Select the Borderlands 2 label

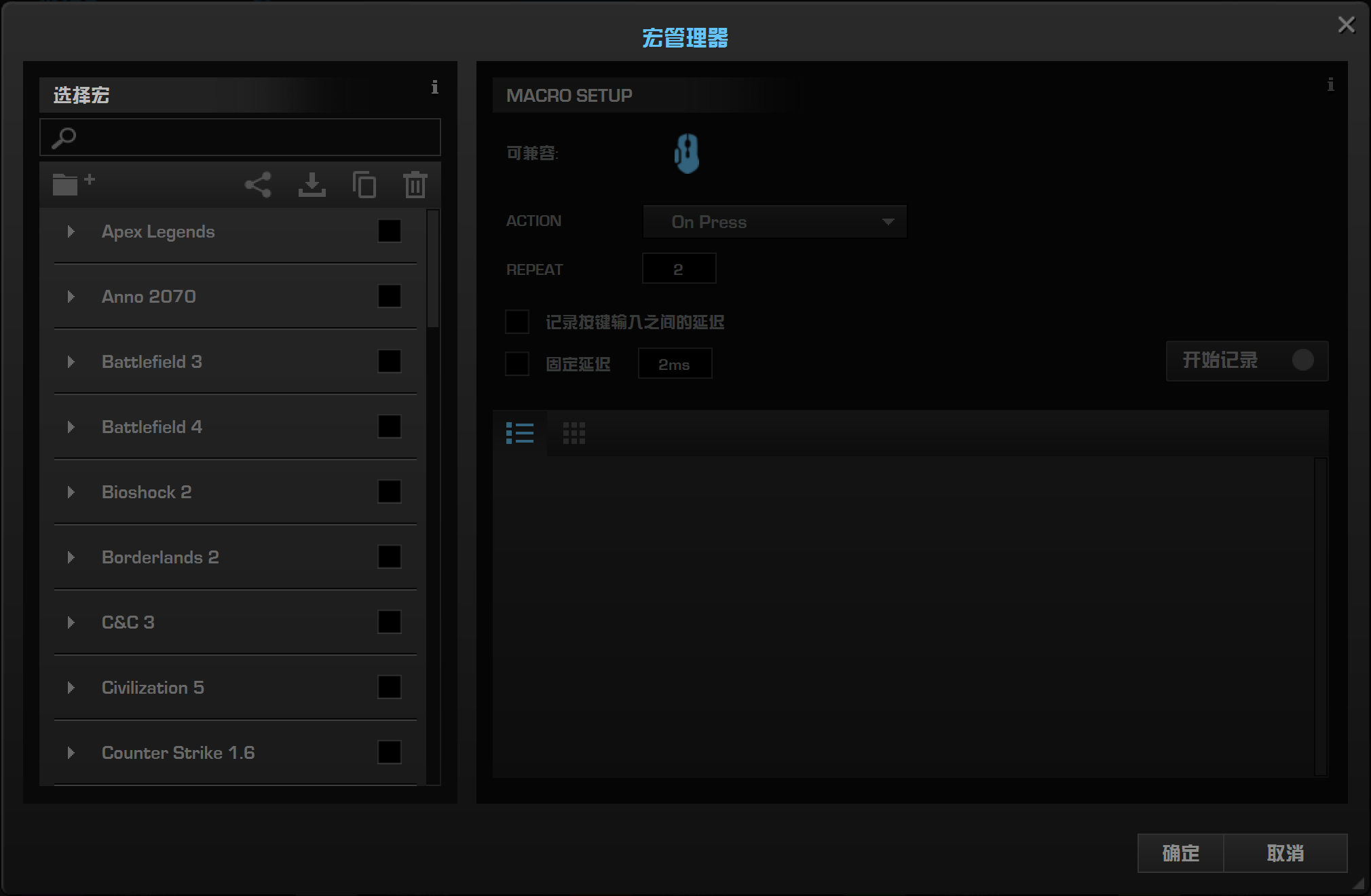(x=160, y=557)
